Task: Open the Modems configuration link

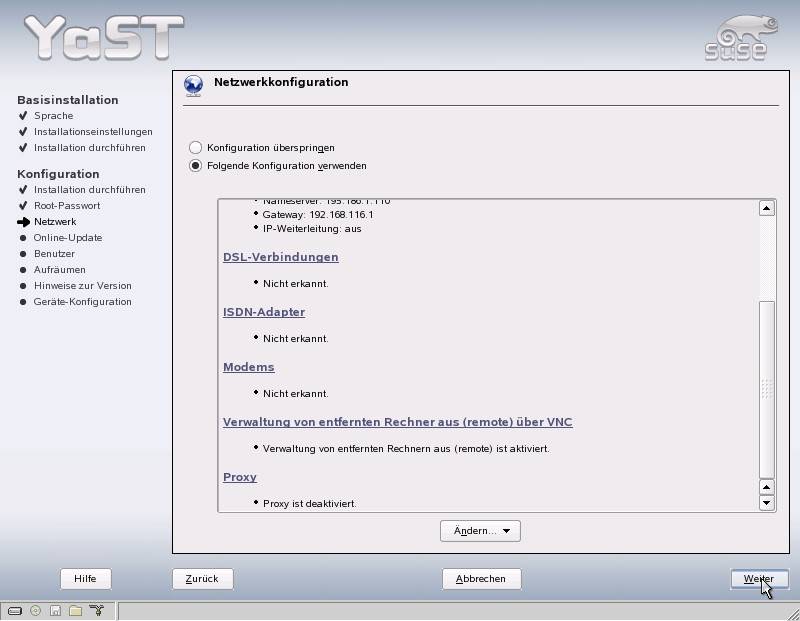Action: click(248, 367)
